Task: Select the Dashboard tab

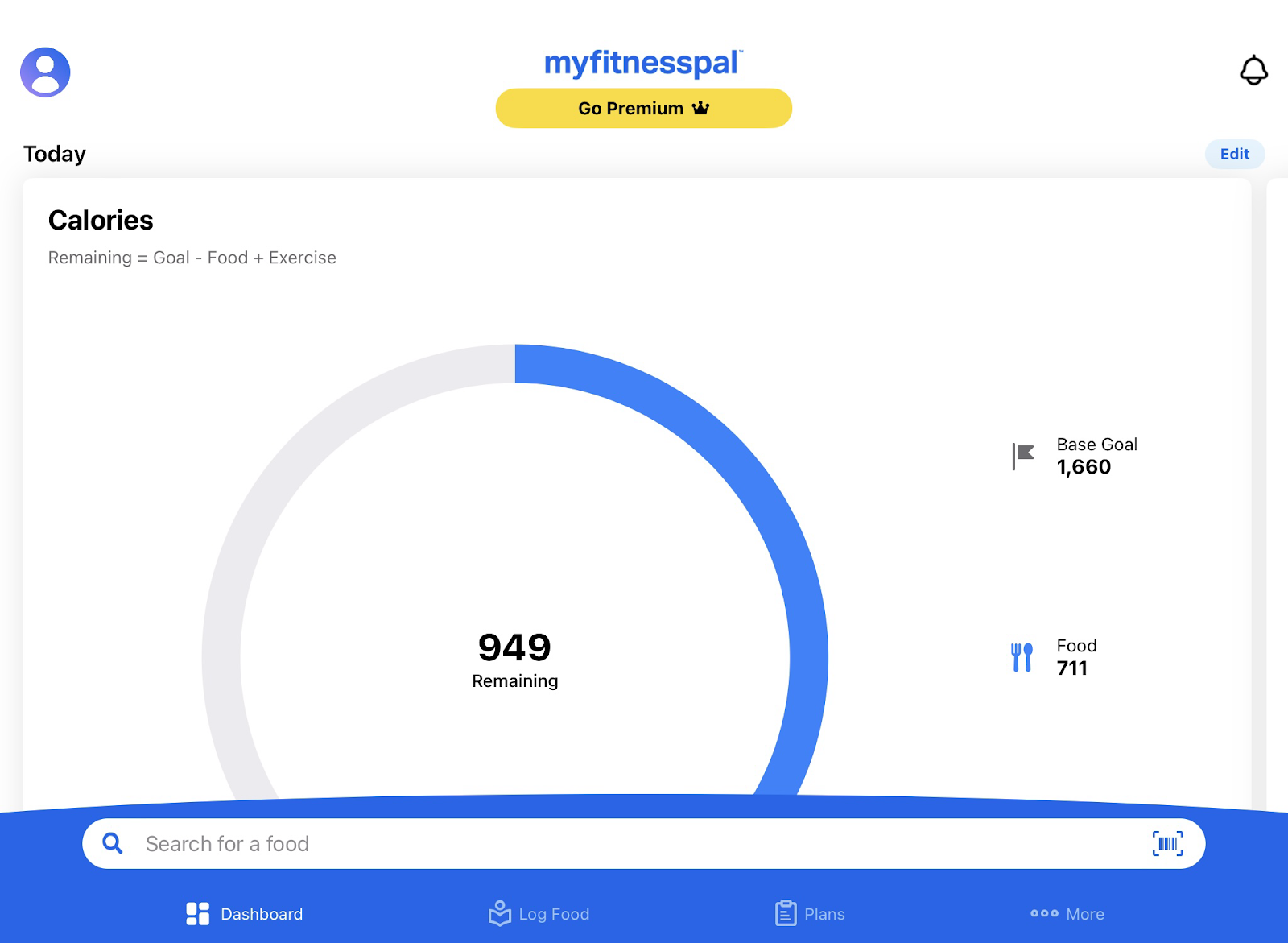Action: coord(243,913)
